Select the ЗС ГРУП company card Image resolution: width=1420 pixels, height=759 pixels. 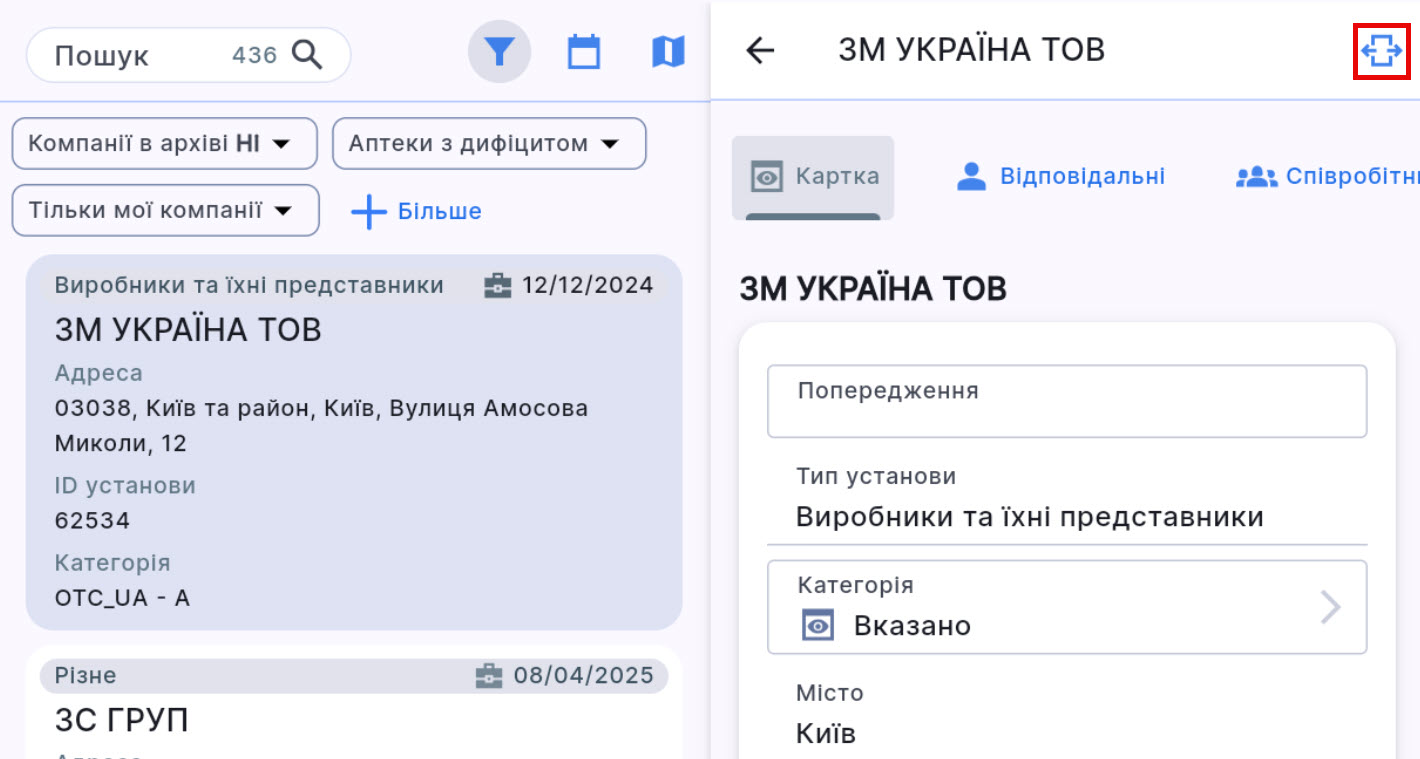pos(122,719)
